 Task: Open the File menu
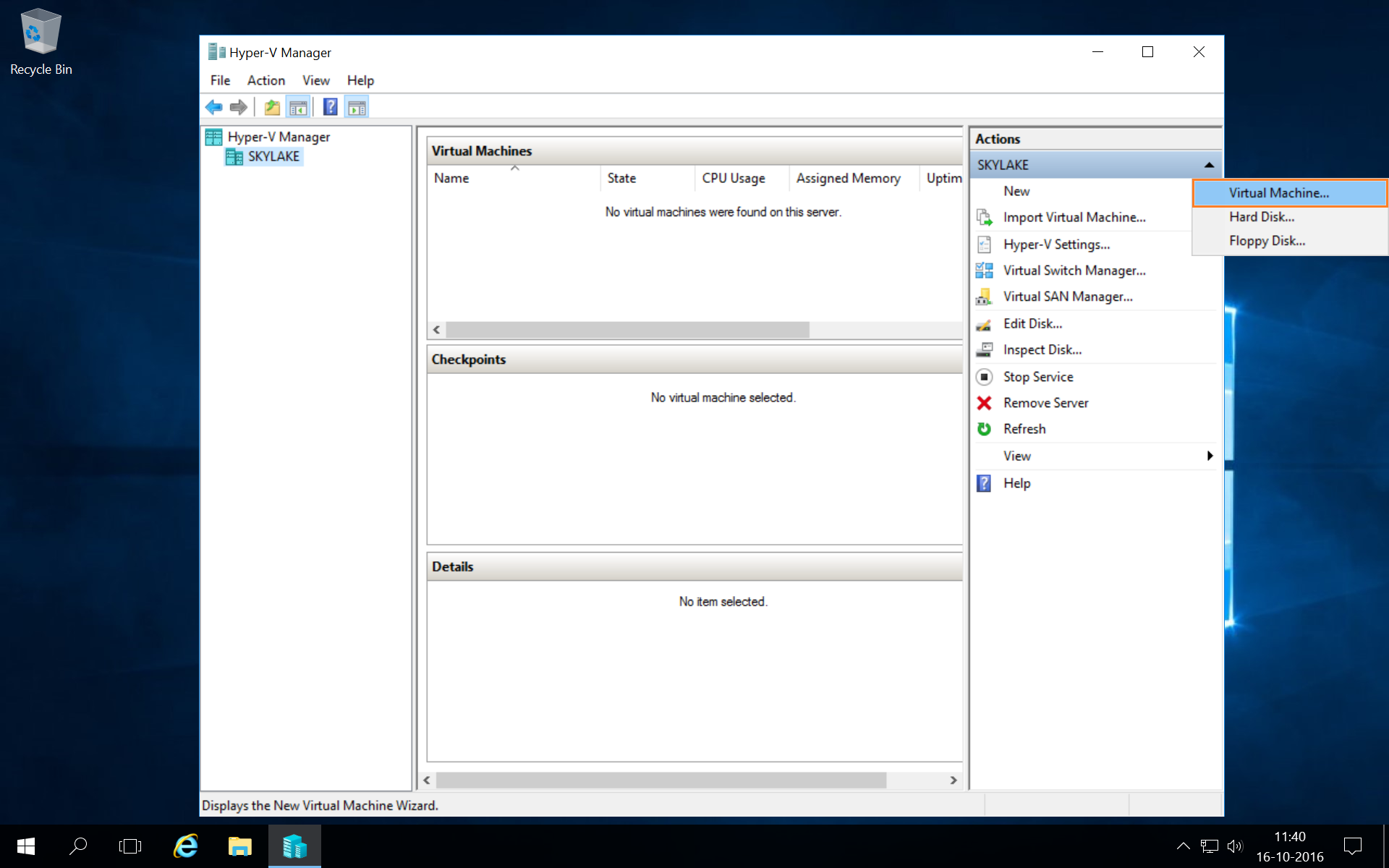(x=220, y=80)
